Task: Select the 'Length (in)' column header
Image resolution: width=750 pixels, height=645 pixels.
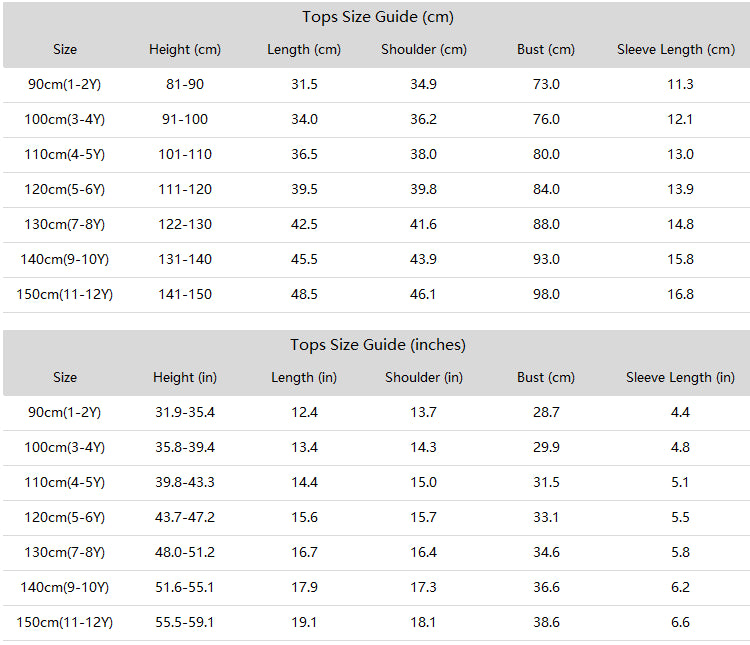Action: 304,378
